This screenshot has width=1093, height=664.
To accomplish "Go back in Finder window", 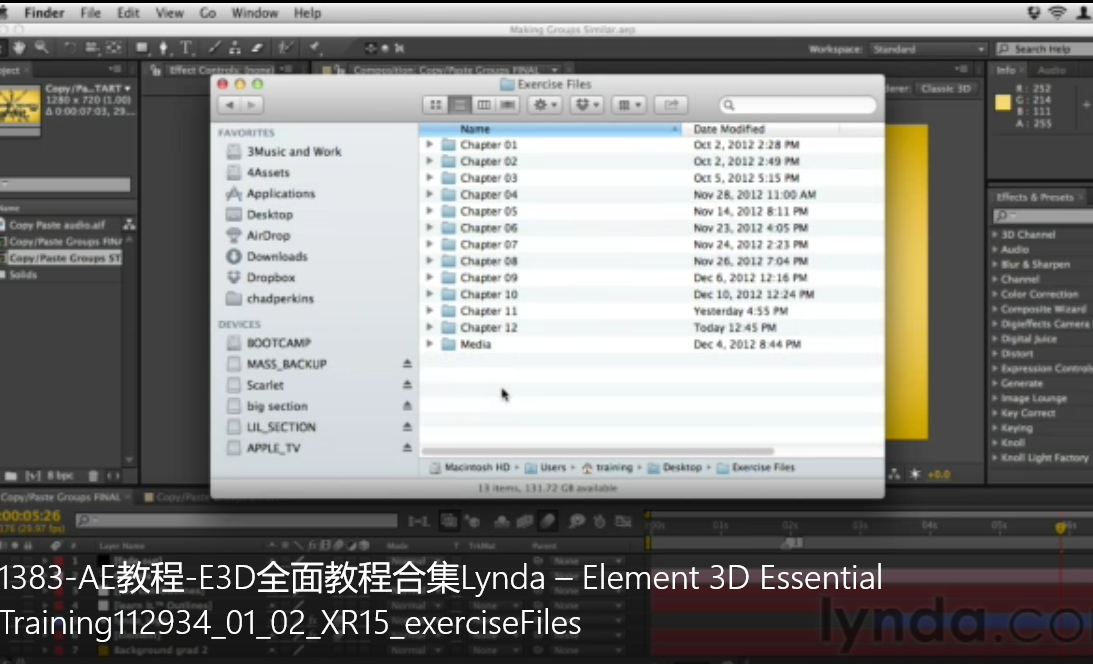I will pyautogui.click(x=229, y=105).
